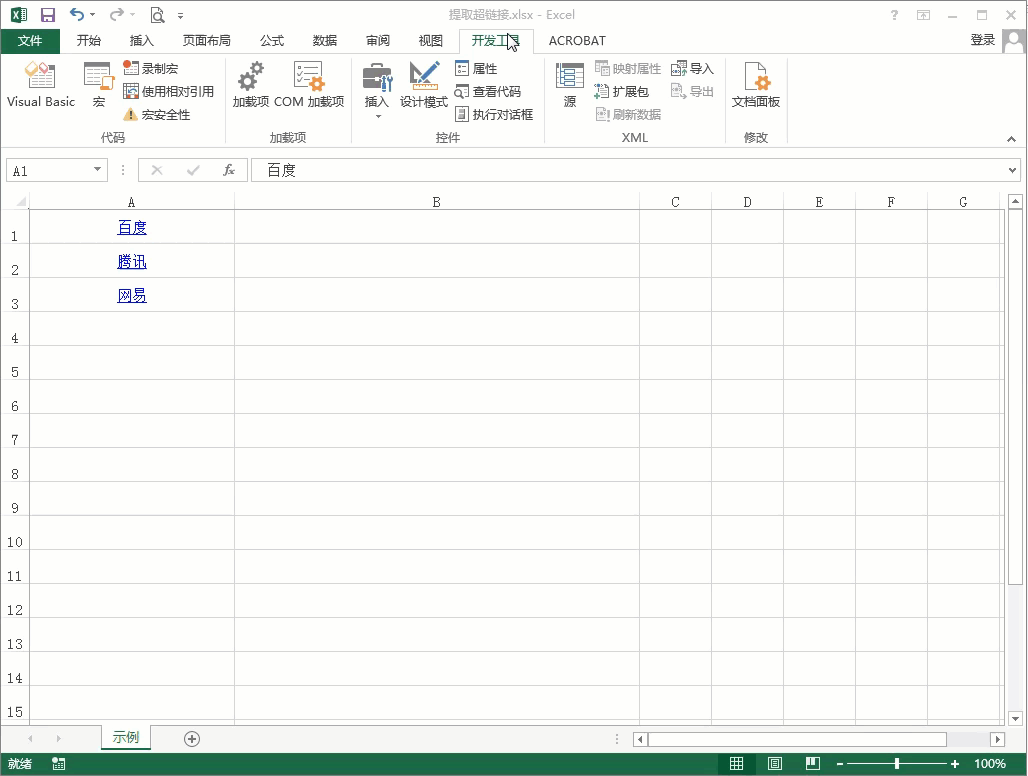Toggle 设计模式 design mode
Viewport: 1028px width, 776px height.
coord(424,84)
